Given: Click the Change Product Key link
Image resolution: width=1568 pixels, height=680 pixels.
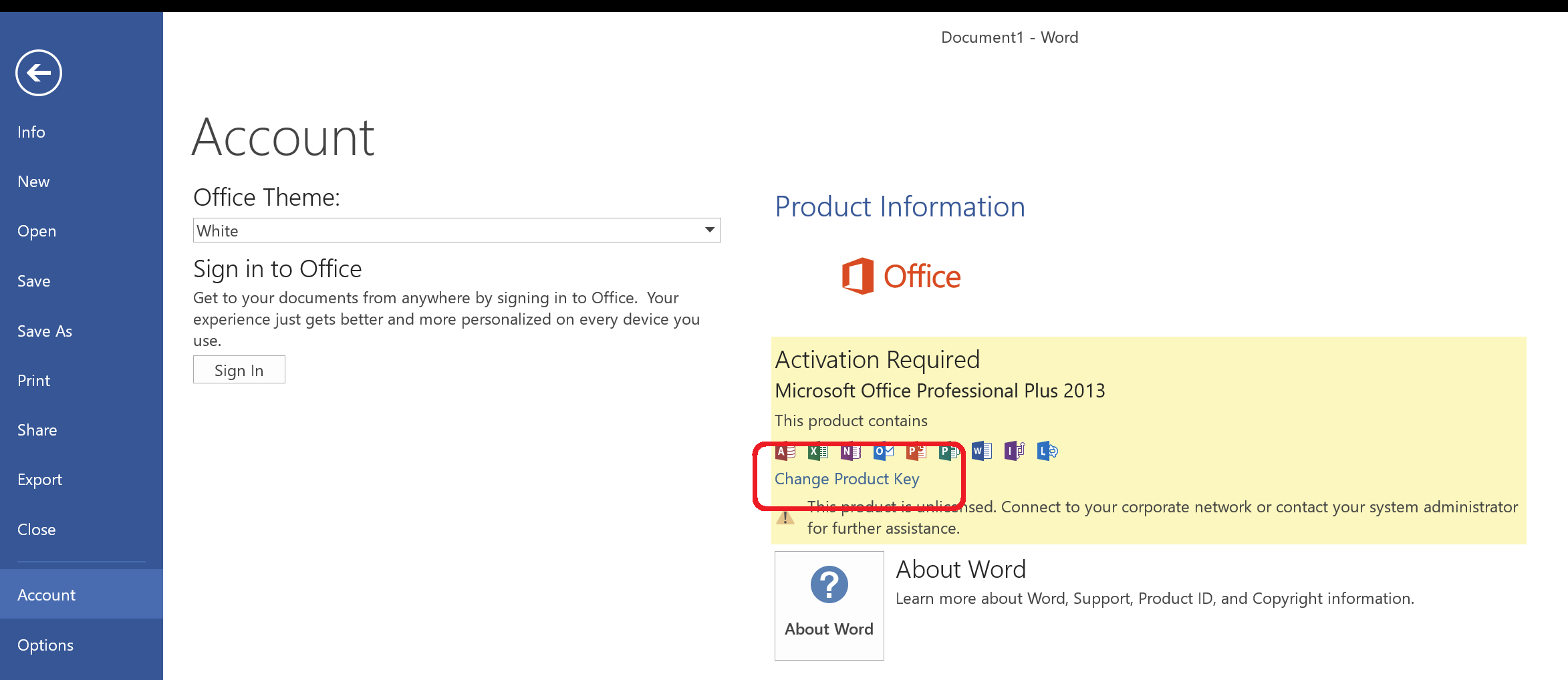Looking at the screenshot, I should point(847,479).
